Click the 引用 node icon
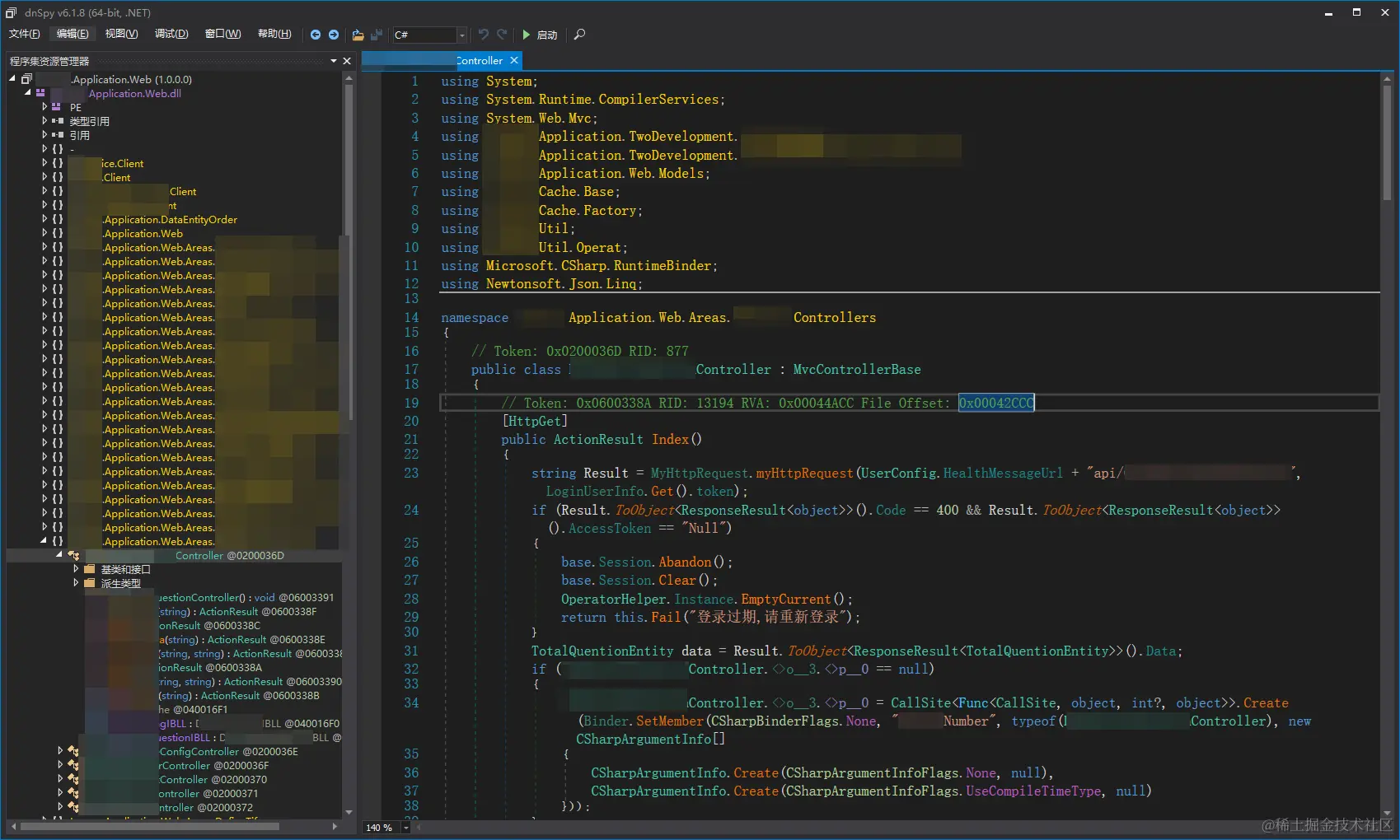Image resolution: width=1400 pixels, height=840 pixels. tap(57, 135)
